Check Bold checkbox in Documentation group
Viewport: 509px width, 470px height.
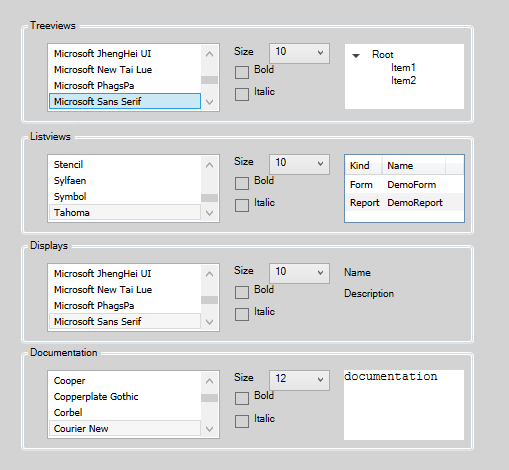point(242,398)
